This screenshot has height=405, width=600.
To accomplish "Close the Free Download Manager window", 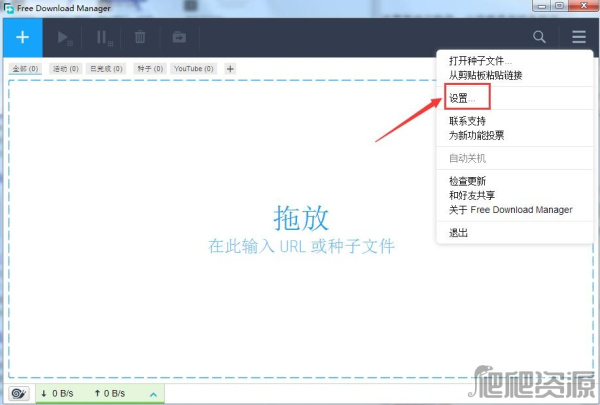I will [584, 6].
